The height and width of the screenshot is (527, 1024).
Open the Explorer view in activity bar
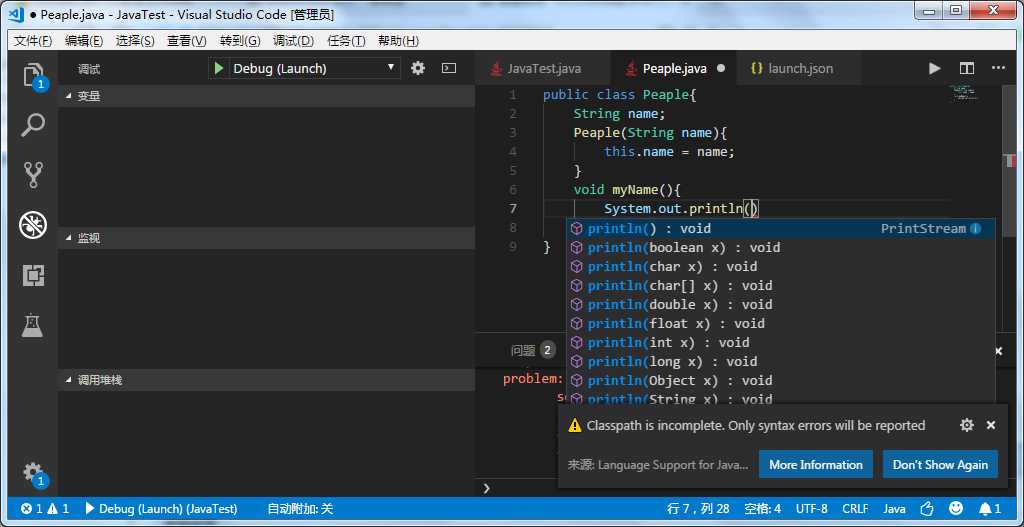33,75
